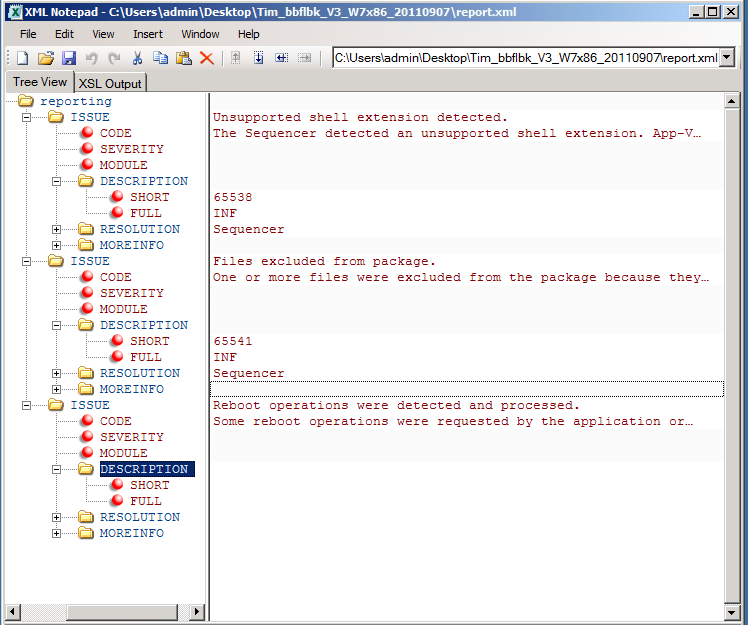Open the Window menu
Screen dimensions: 748x625
pos(200,34)
